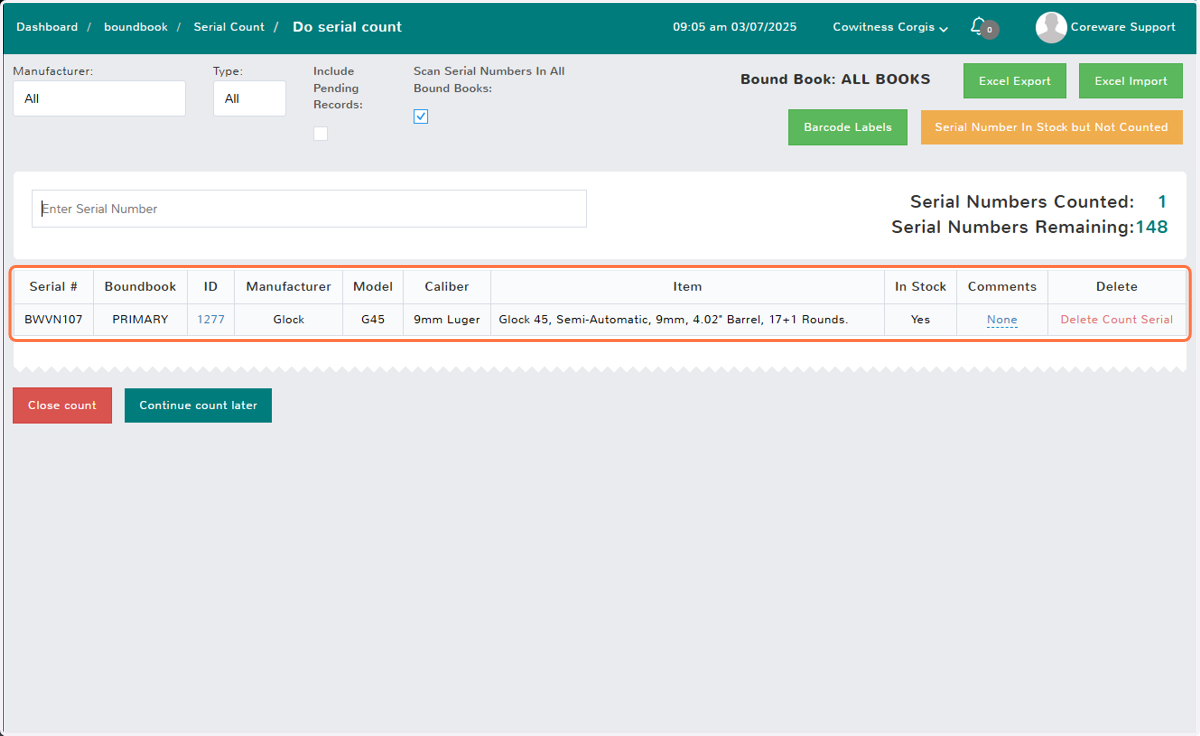Choose Continue count later
This screenshot has width=1200, height=736.
click(x=198, y=405)
